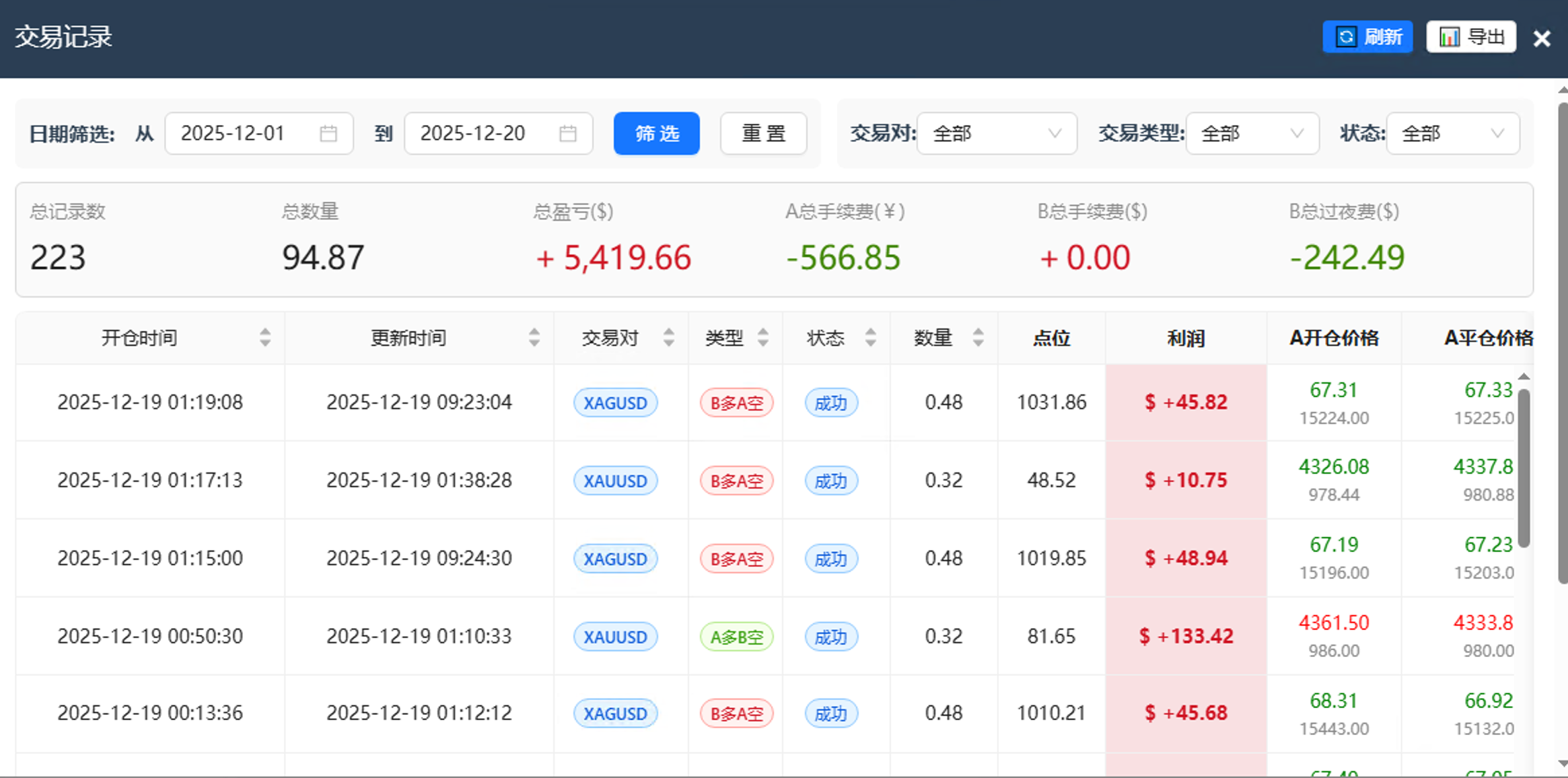Viewport: 1568px width, 778px height.
Task: Select profit $ +133.42 cell
Action: click(x=1186, y=636)
